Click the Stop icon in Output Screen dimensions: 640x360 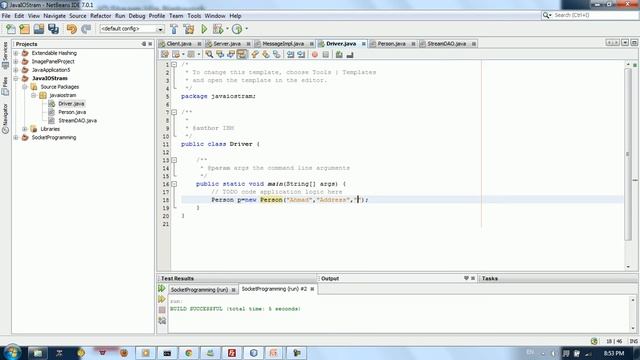tap(162, 310)
